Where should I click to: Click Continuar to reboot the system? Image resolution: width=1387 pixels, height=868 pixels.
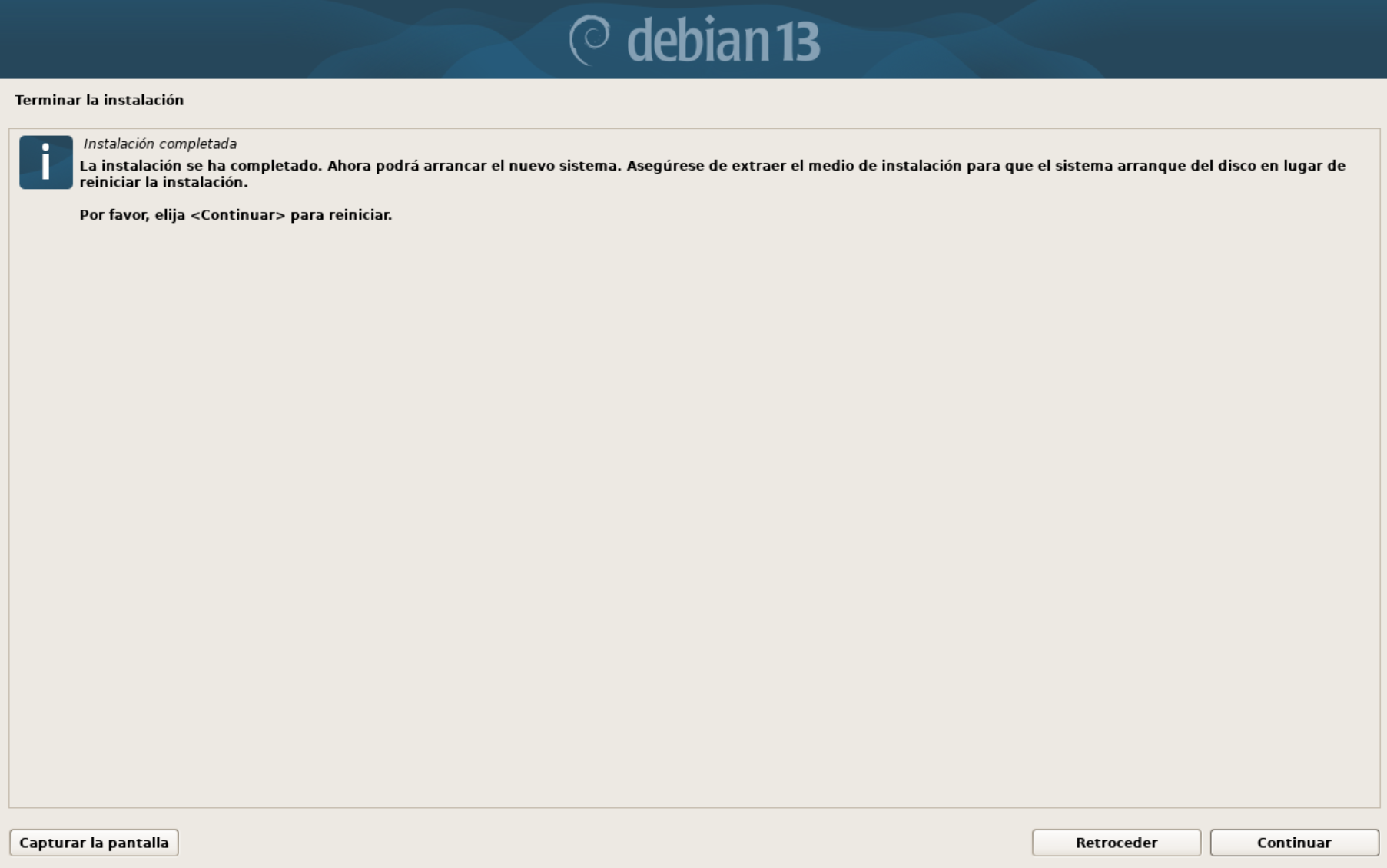[x=1294, y=843]
